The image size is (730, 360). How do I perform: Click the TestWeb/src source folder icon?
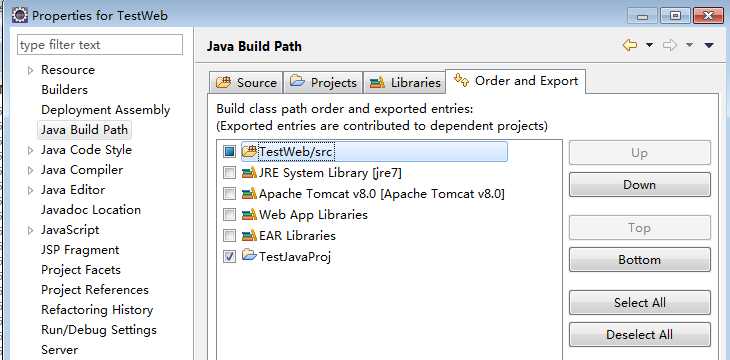(x=250, y=151)
